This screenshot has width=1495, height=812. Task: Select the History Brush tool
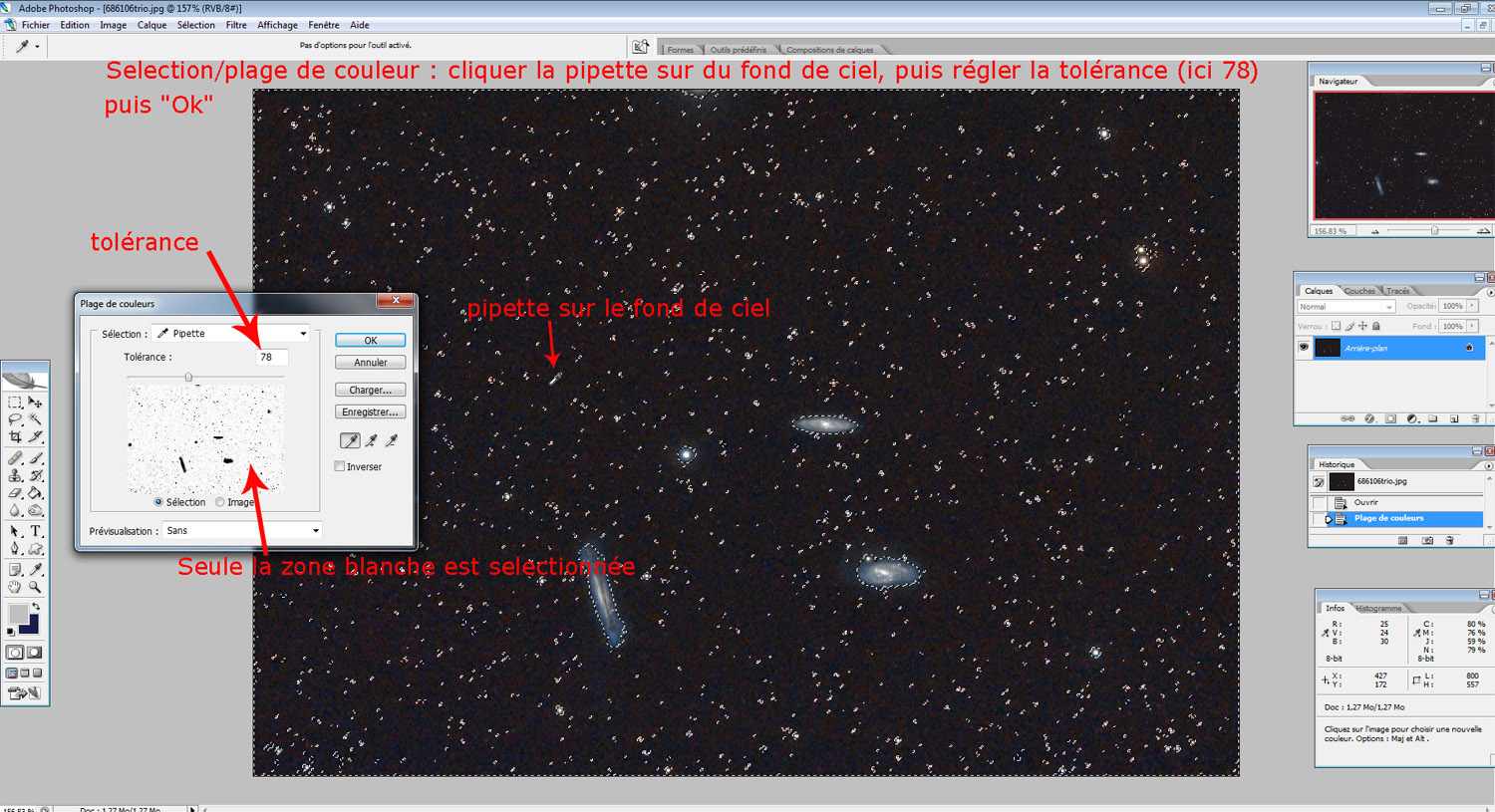tap(35, 475)
